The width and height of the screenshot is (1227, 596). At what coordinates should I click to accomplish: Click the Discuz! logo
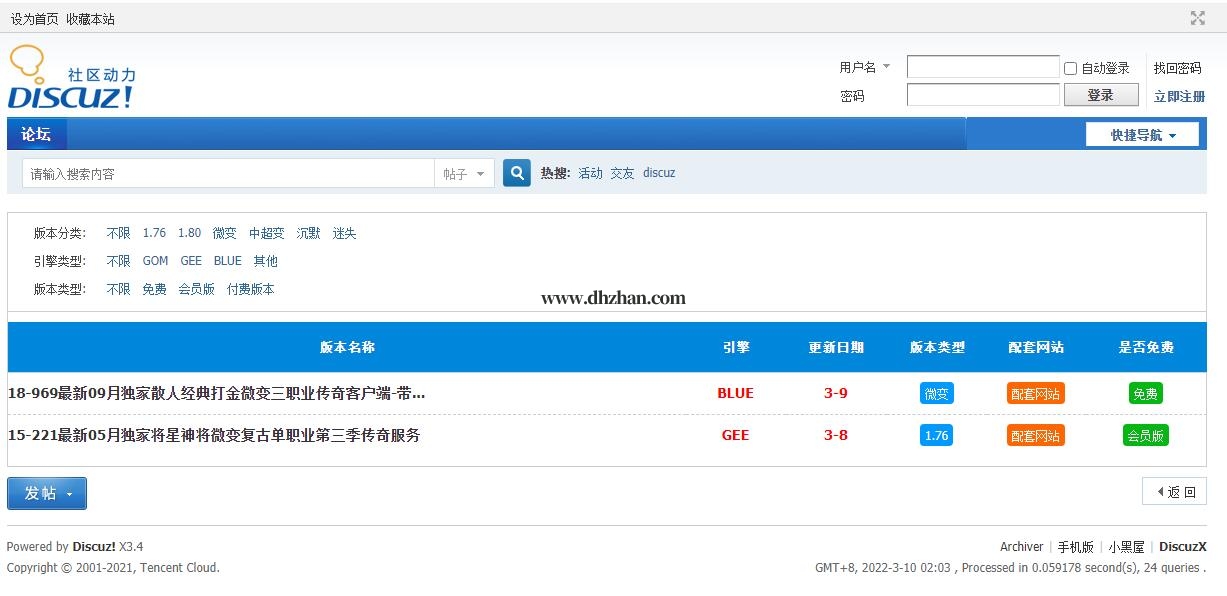tap(71, 80)
